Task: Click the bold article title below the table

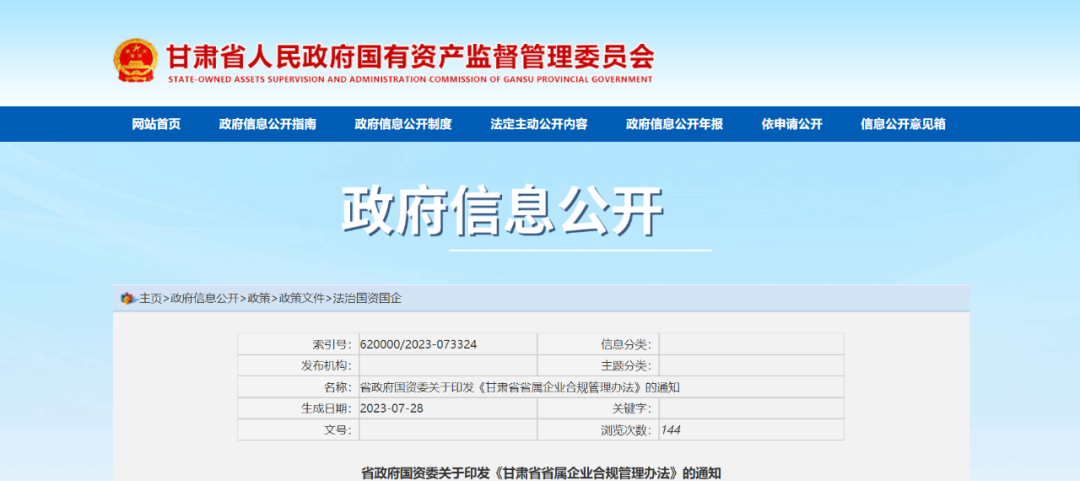Action: 541,473
